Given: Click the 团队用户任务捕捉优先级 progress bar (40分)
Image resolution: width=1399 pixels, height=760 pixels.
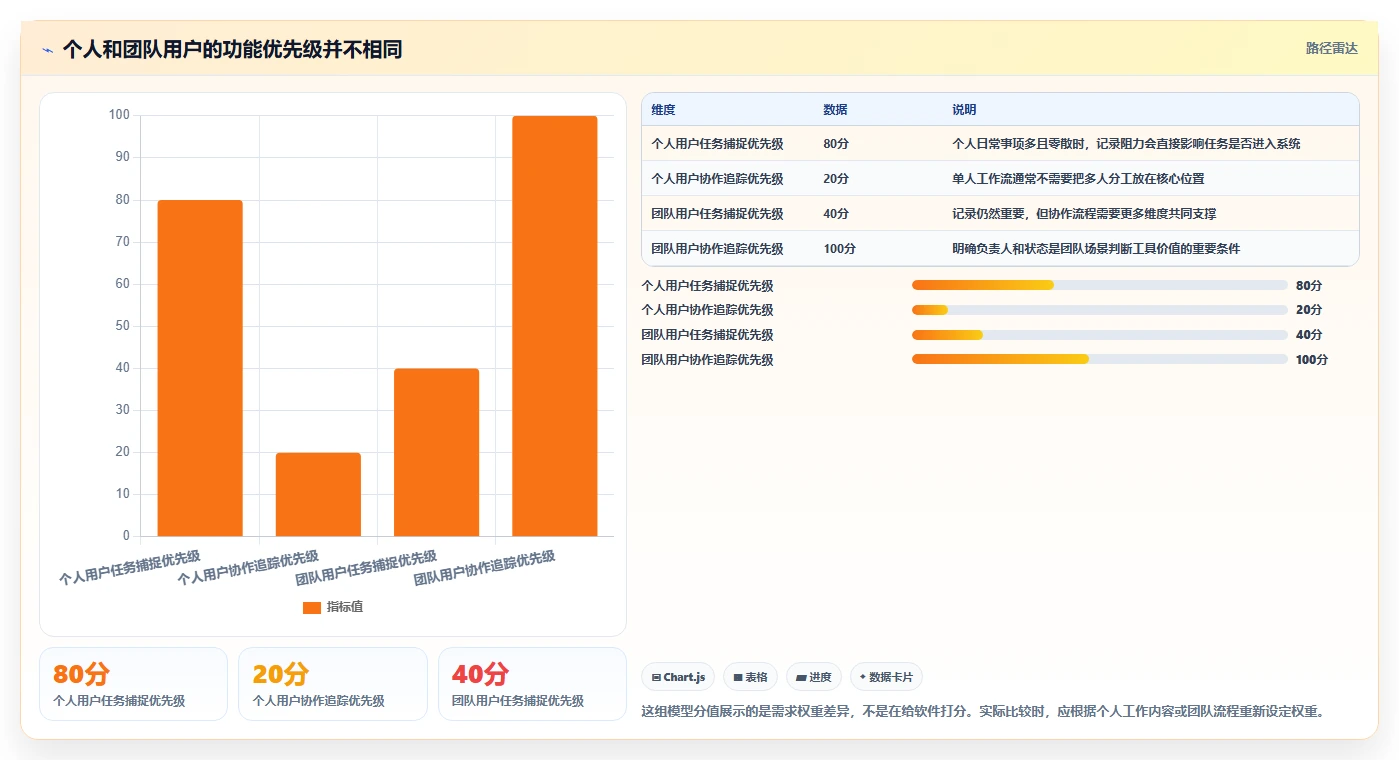Looking at the screenshot, I should point(1100,335).
